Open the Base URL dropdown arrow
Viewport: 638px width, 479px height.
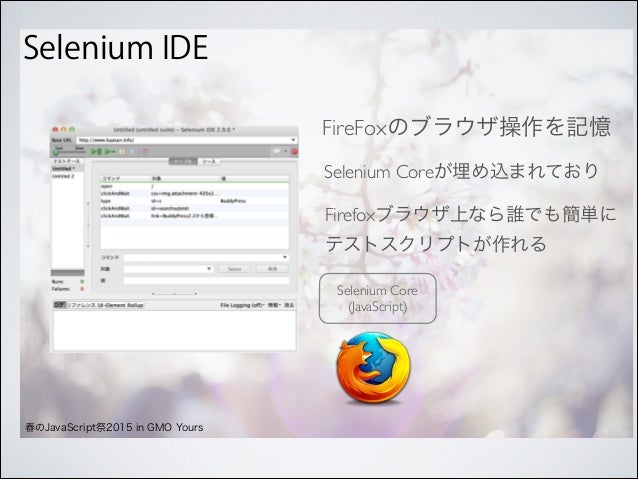point(293,140)
